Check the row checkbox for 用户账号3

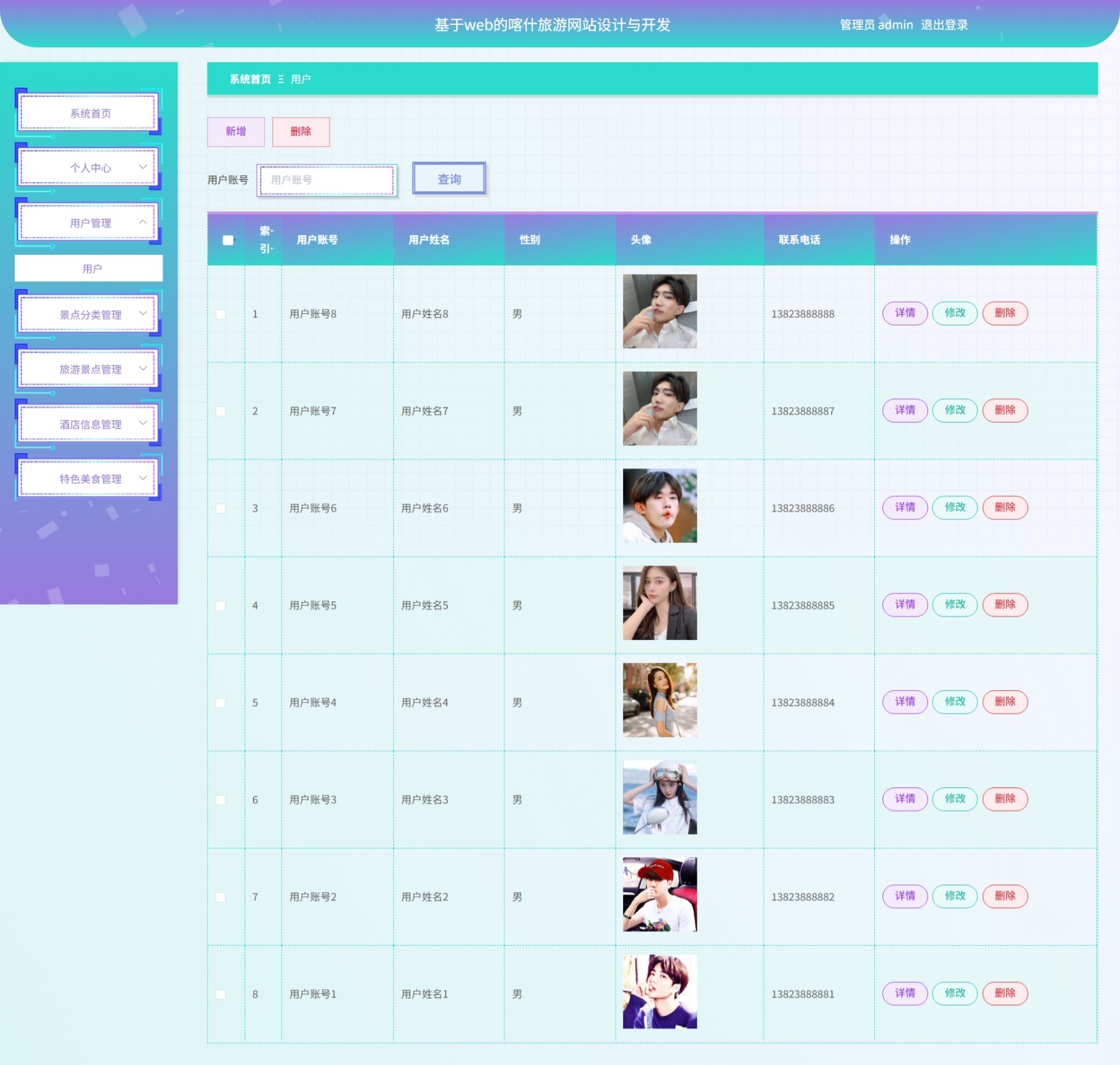pos(220,800)
